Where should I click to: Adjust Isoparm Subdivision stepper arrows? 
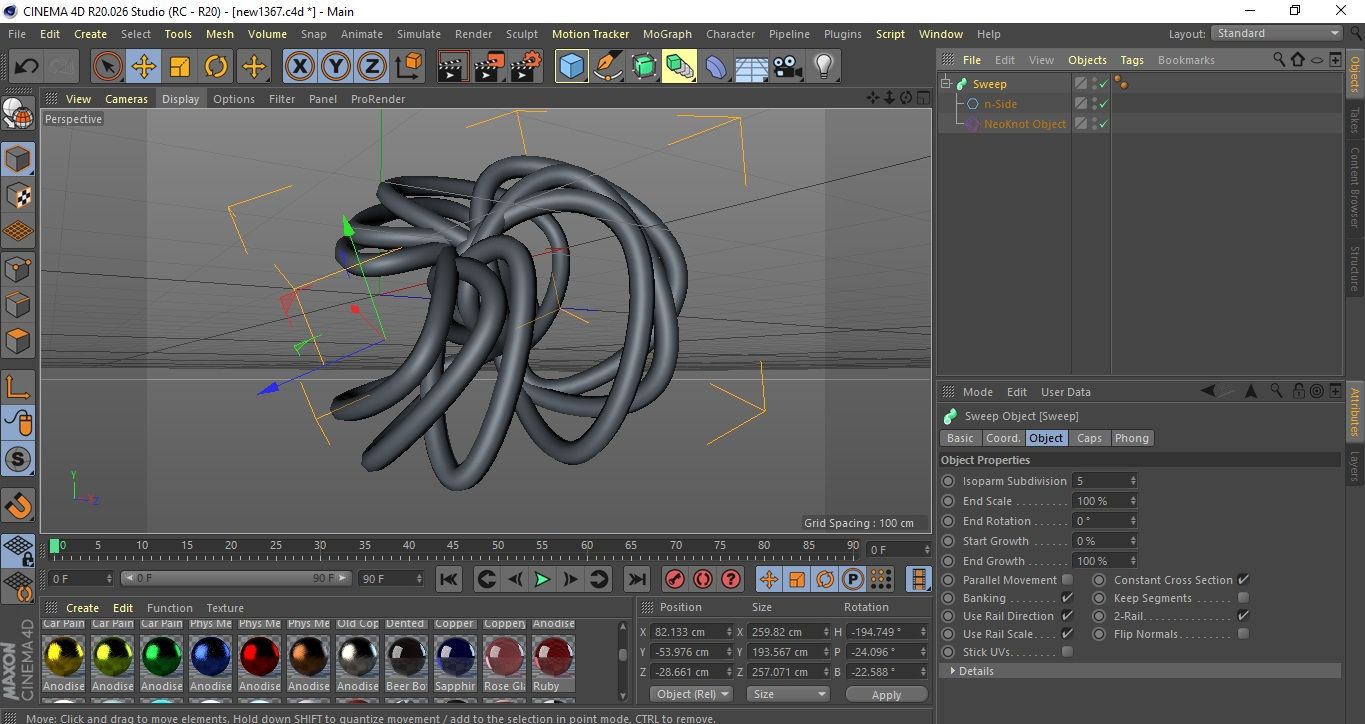tap(1133, 481)
